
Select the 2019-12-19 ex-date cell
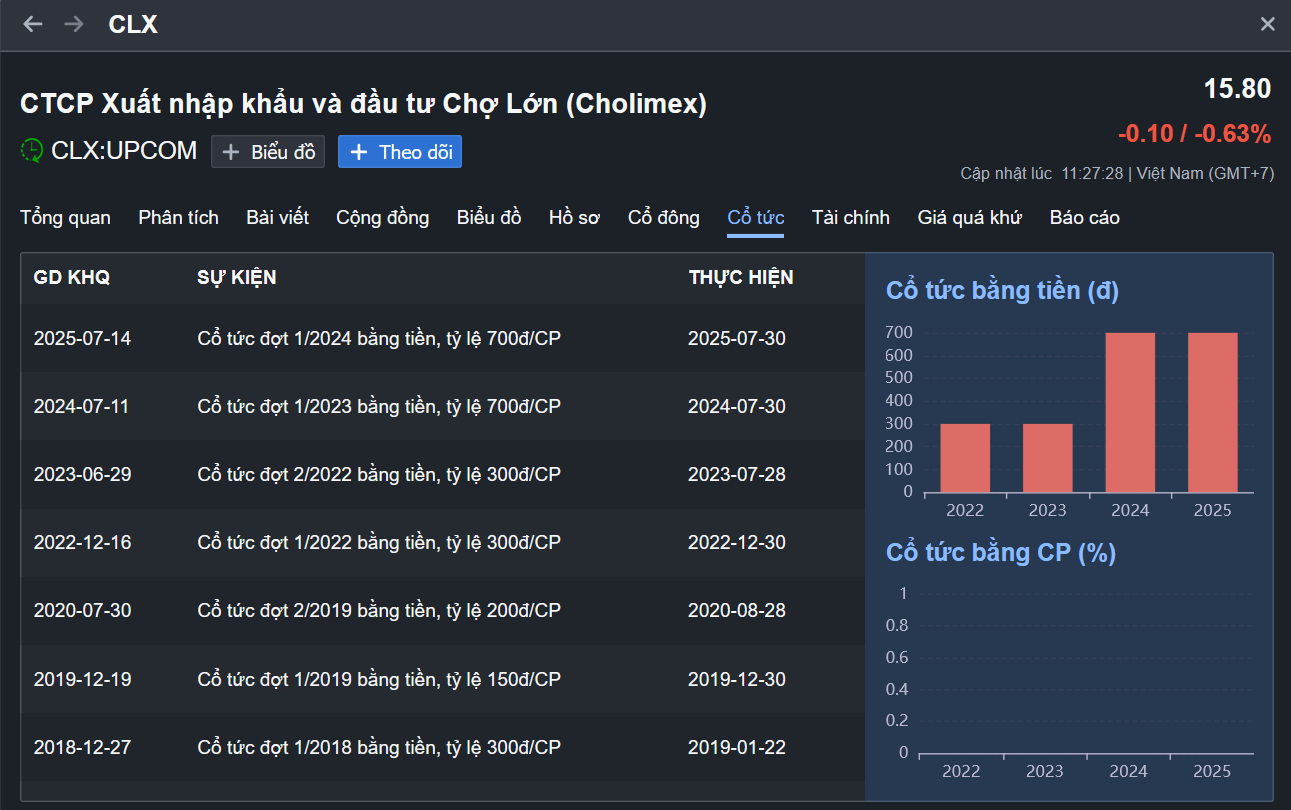tap(82, 680)
